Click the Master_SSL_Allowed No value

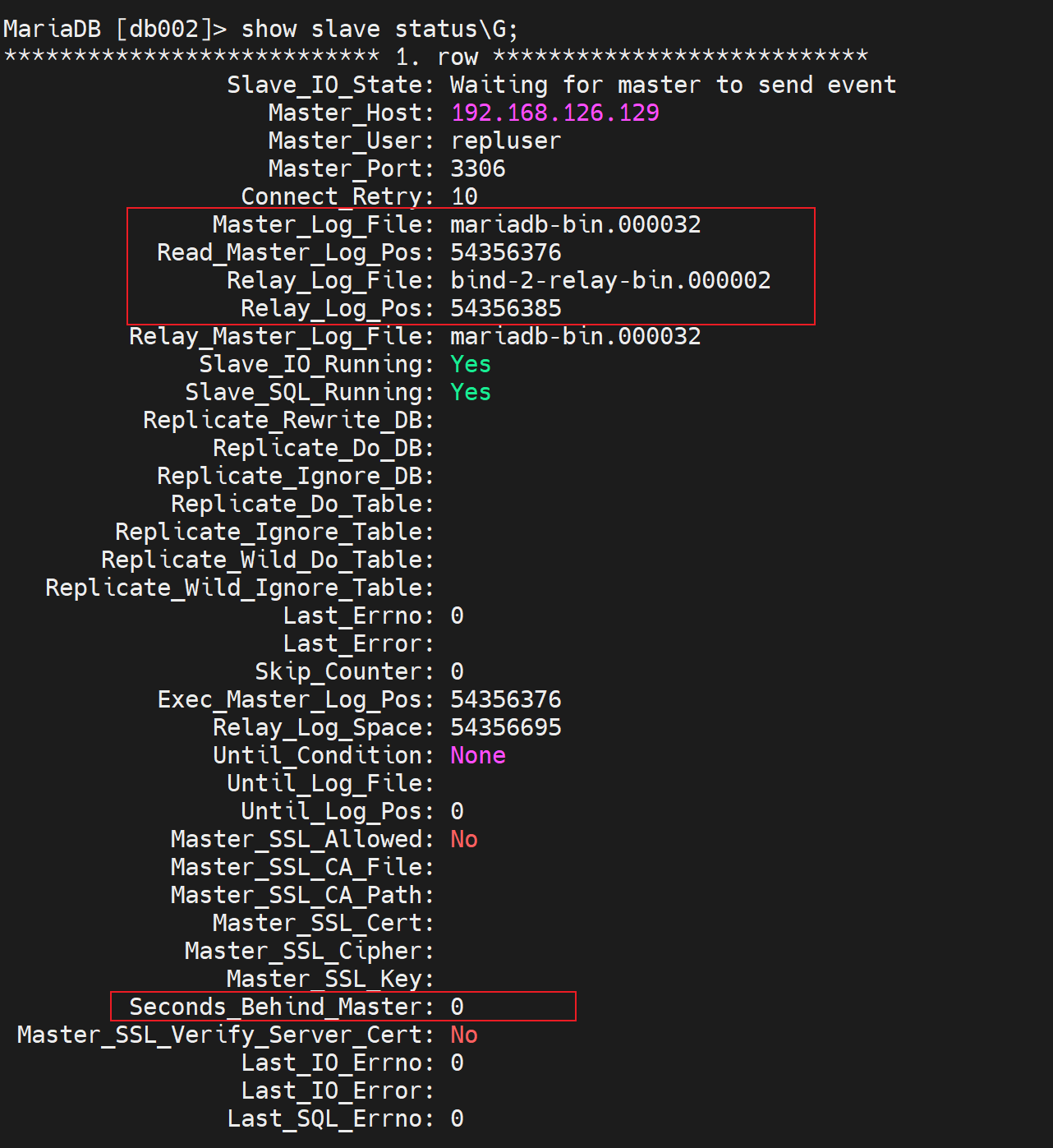click(x=464, y=839)
